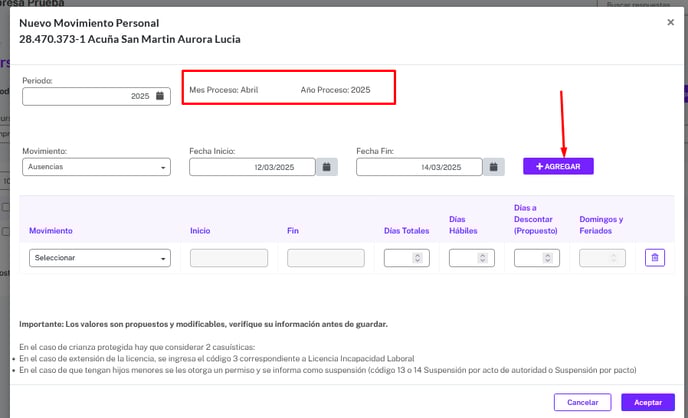Adjust the Días a Descontar stepper
688x418 pixels.
point(547,258)
